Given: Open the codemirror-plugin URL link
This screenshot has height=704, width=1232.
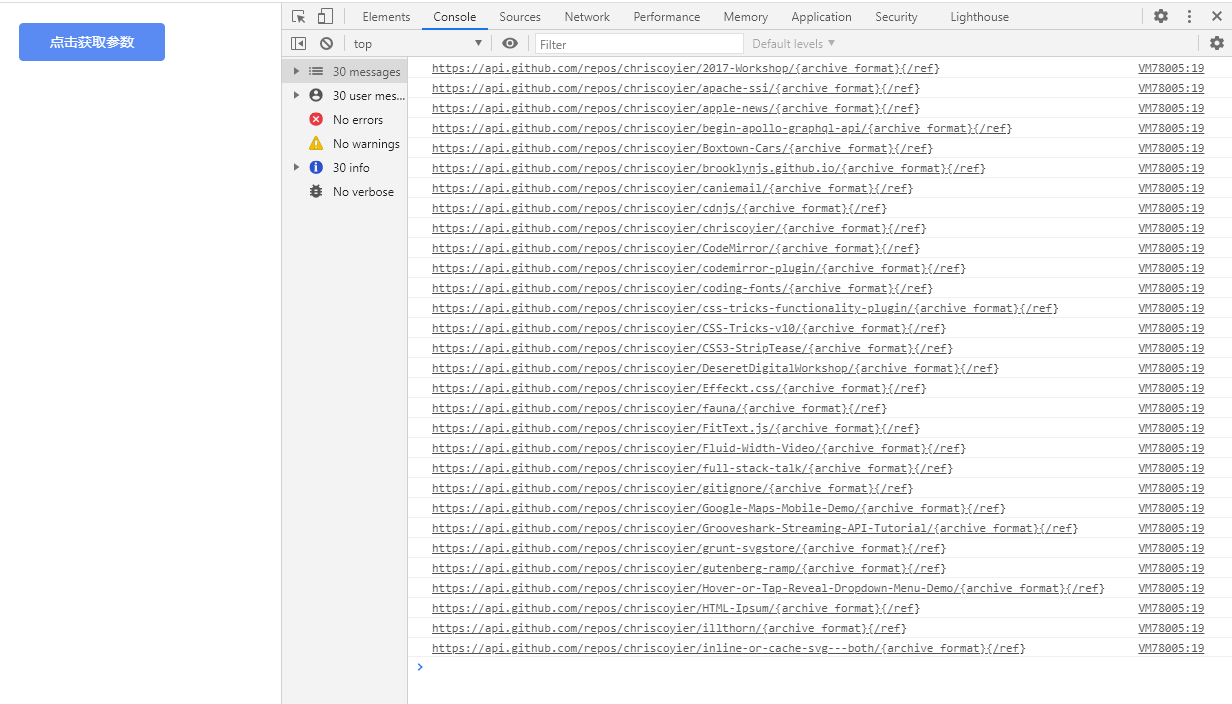Looking at the screenshot, I should coord(699,268).
